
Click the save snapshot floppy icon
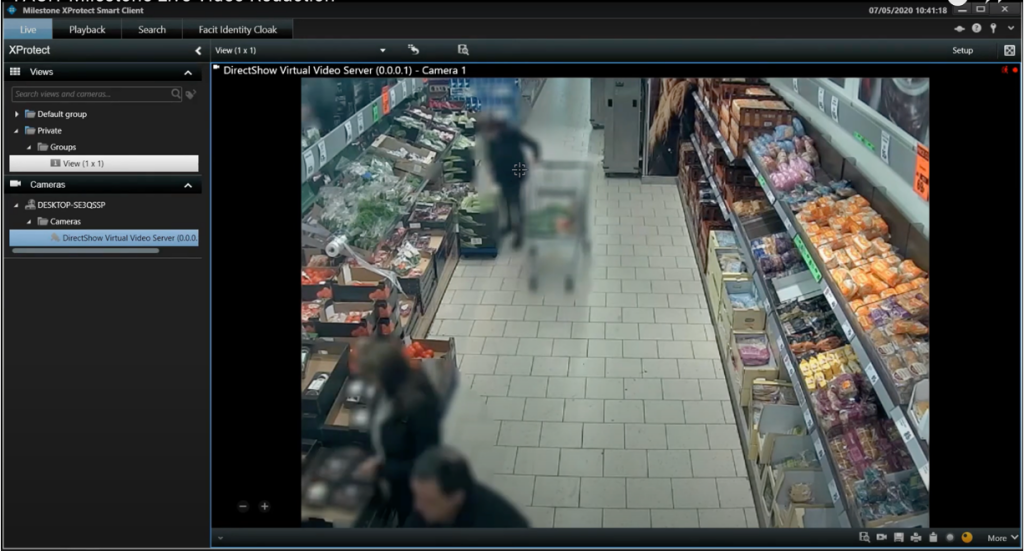pos(899,537)
